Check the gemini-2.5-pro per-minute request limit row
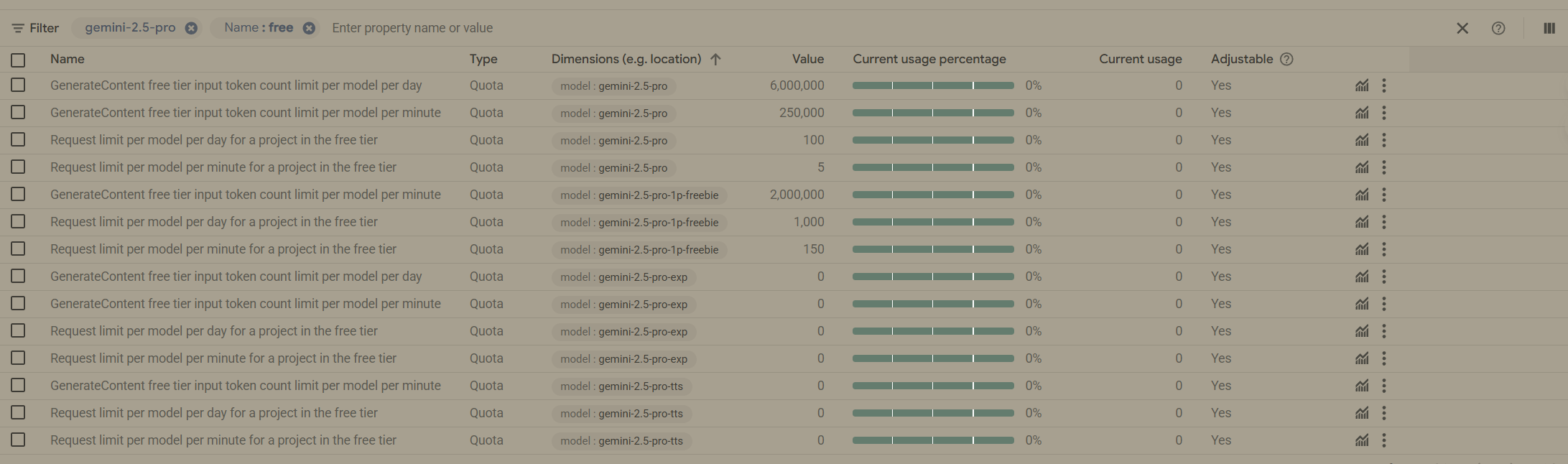The height and width of the screenshot is (464, 1568). [18, 167]
